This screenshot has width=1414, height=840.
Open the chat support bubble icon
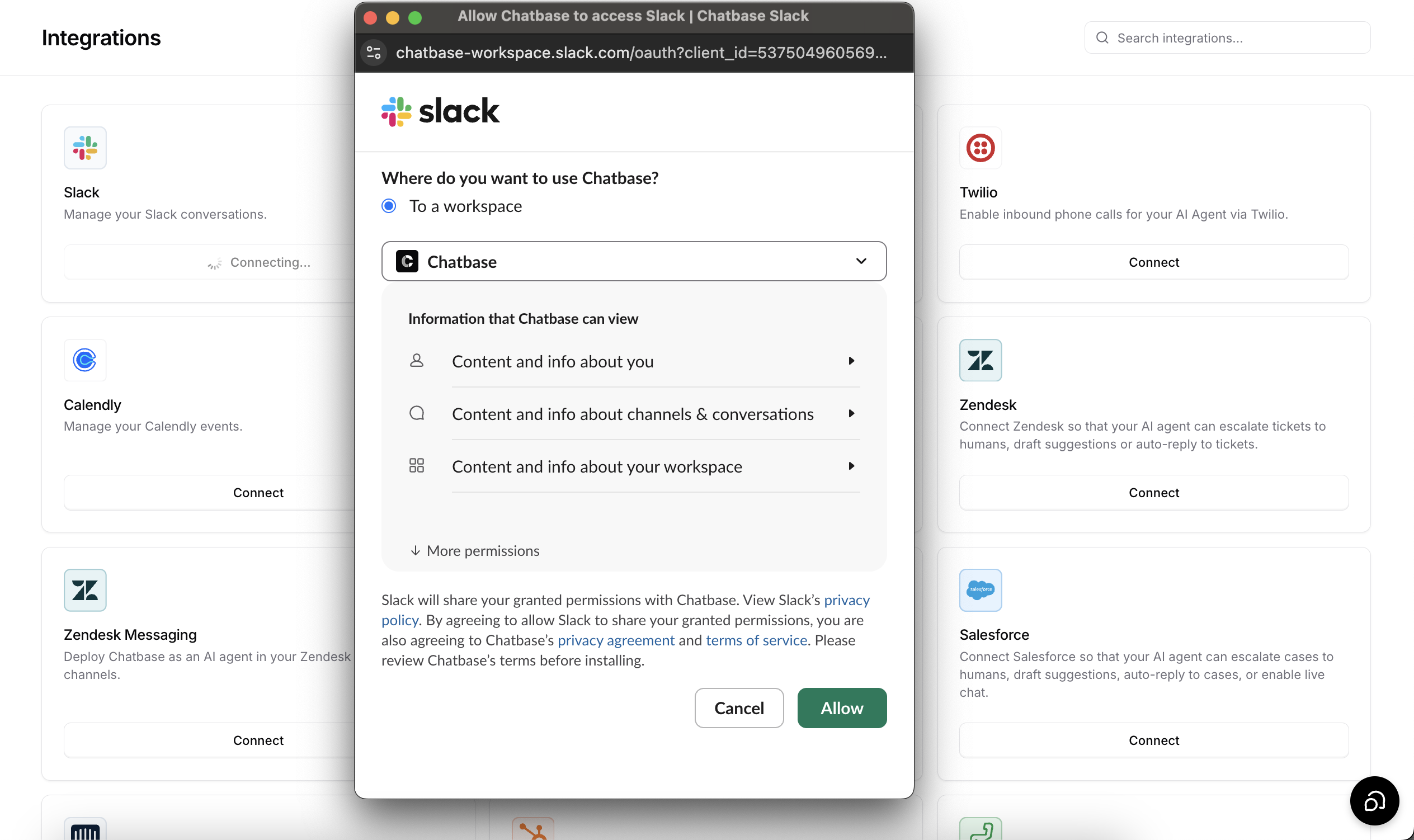[1374, 800]
